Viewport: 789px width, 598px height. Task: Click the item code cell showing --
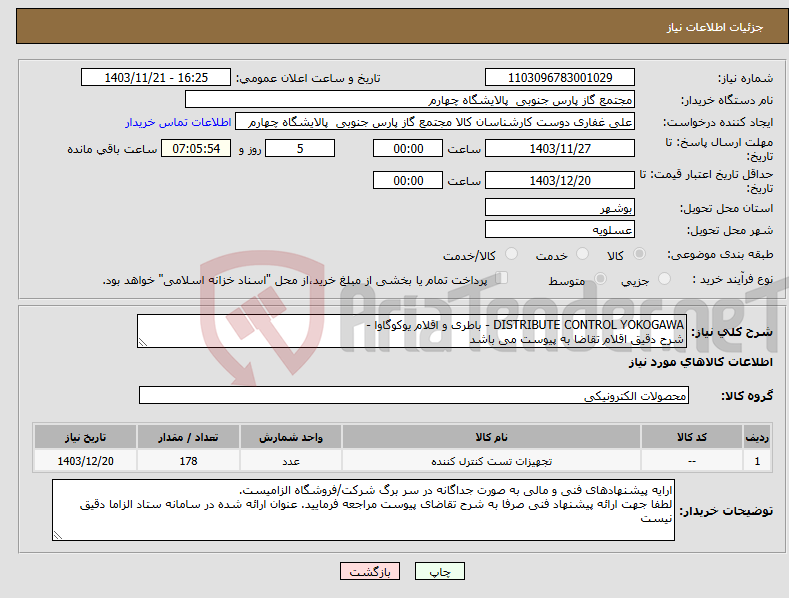[x=692, y=461]
